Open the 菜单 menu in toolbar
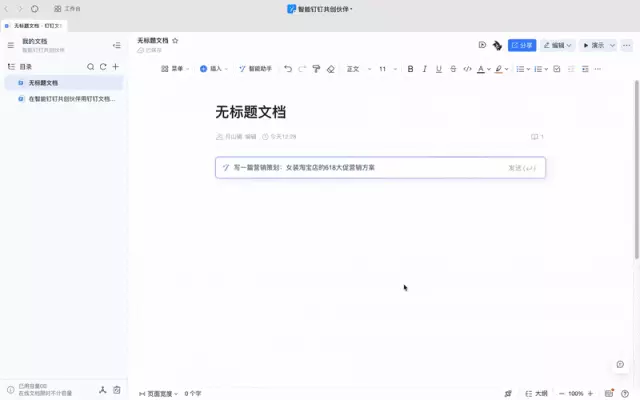Viewport: 640px width, 400px height. 175,69
